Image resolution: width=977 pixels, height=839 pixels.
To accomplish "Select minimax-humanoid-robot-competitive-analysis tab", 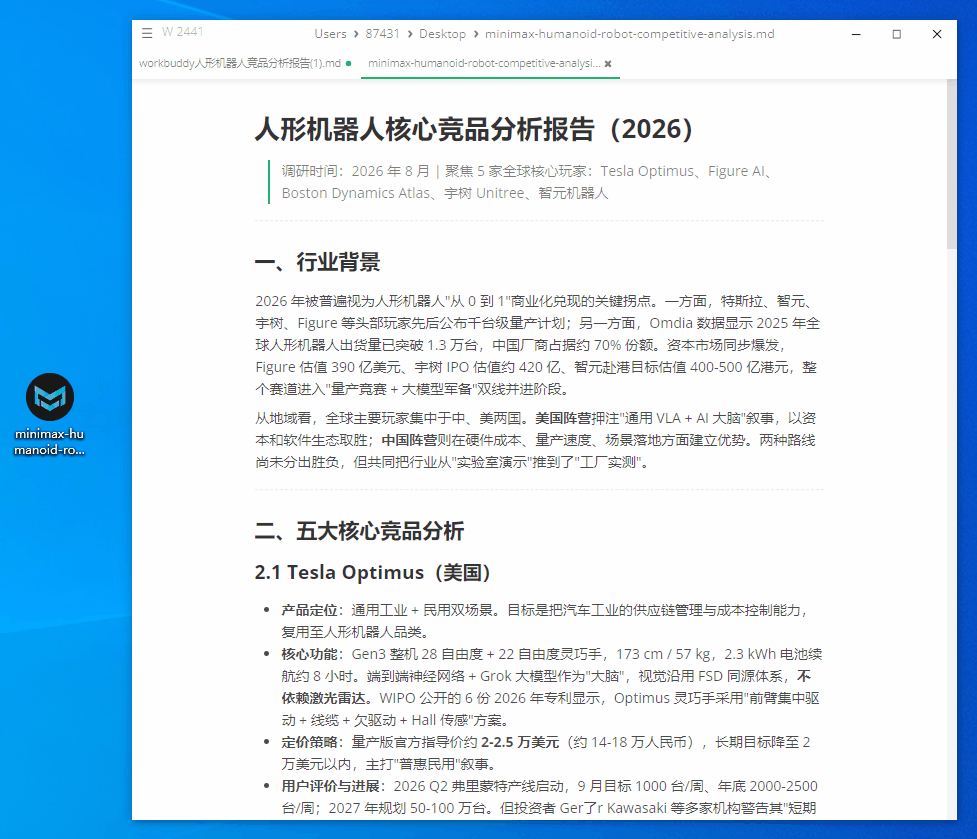I will (x=484, y=64).
